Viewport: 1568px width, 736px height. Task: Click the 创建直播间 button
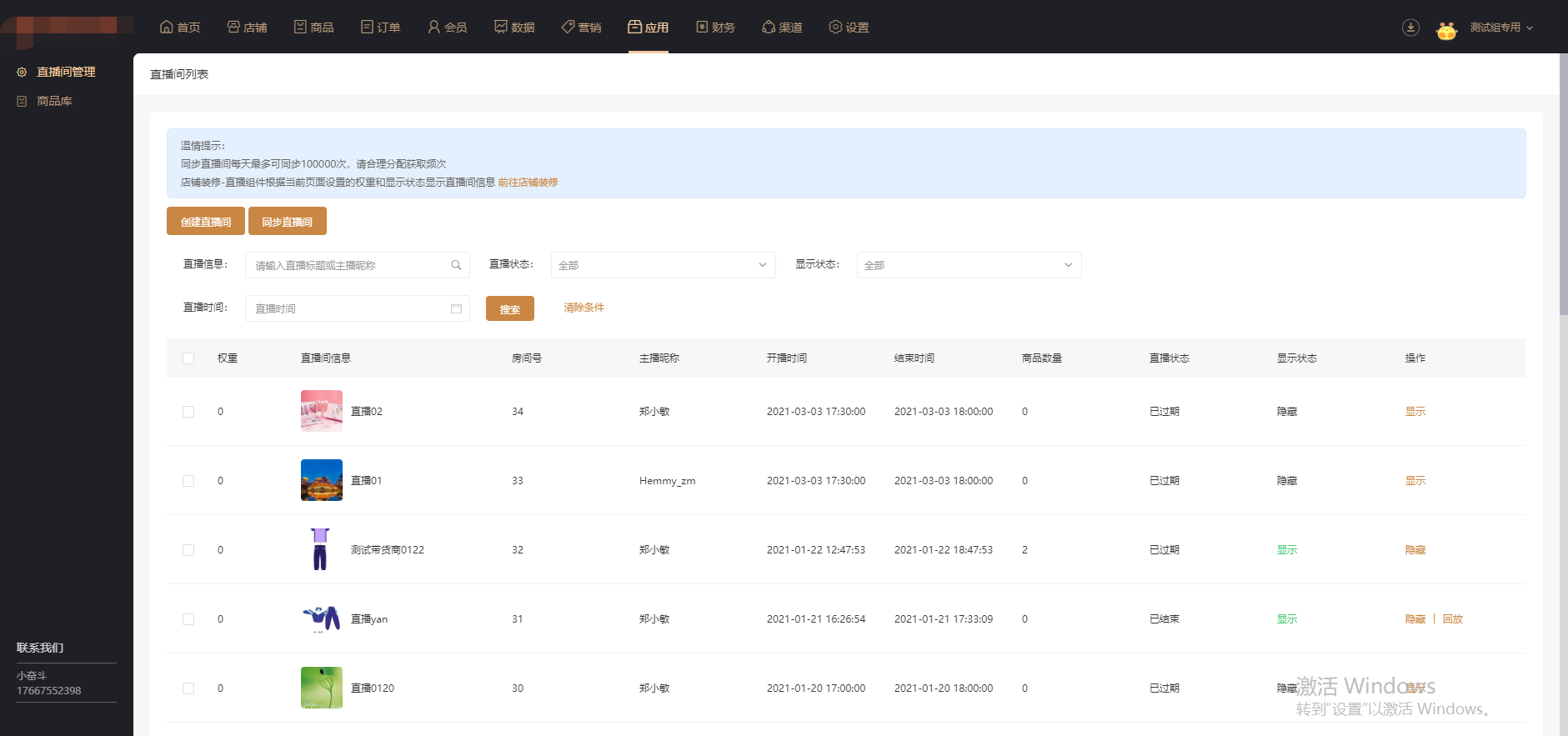point(206,222)
